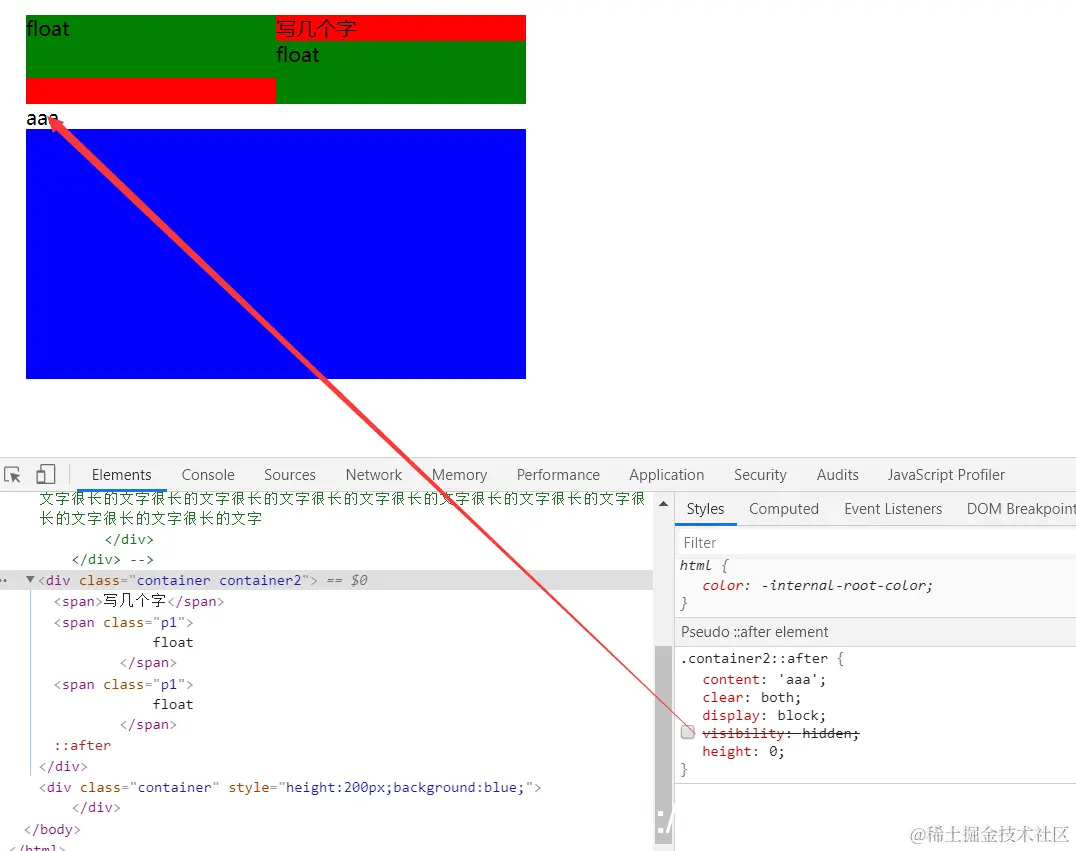Edit the clear: both property value
The image size is (1076, 851).
[x=777, y=698]
